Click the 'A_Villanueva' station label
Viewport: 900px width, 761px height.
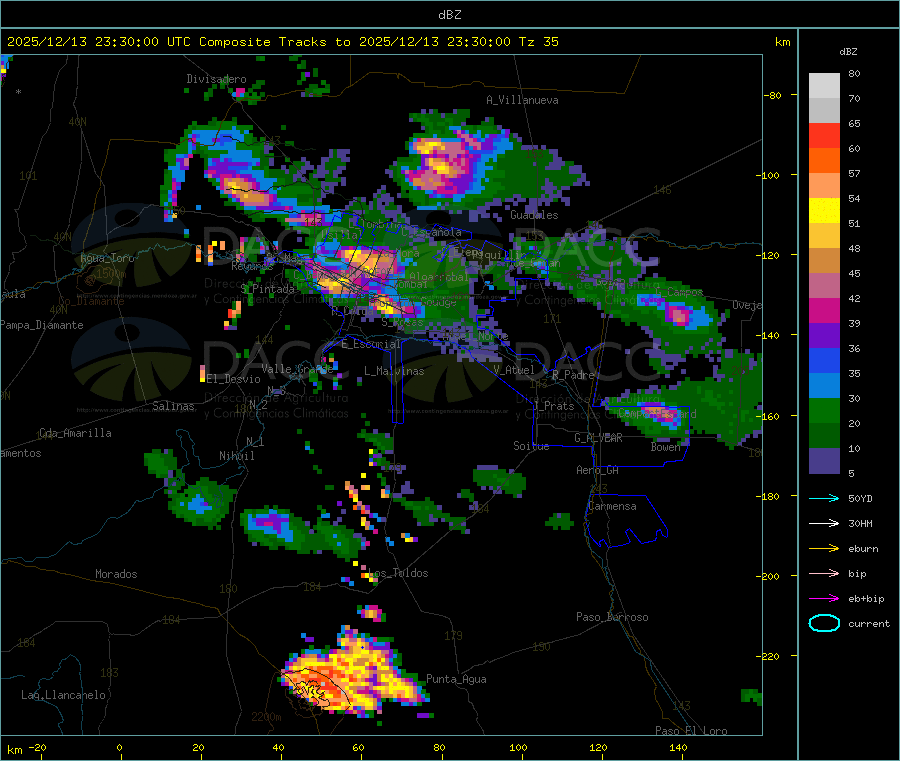tap(522, 100)
